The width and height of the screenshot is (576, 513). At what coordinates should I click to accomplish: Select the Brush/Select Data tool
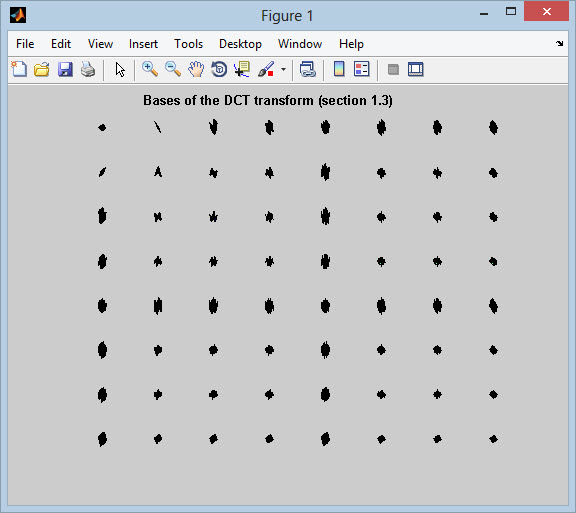tap(266, 69)
